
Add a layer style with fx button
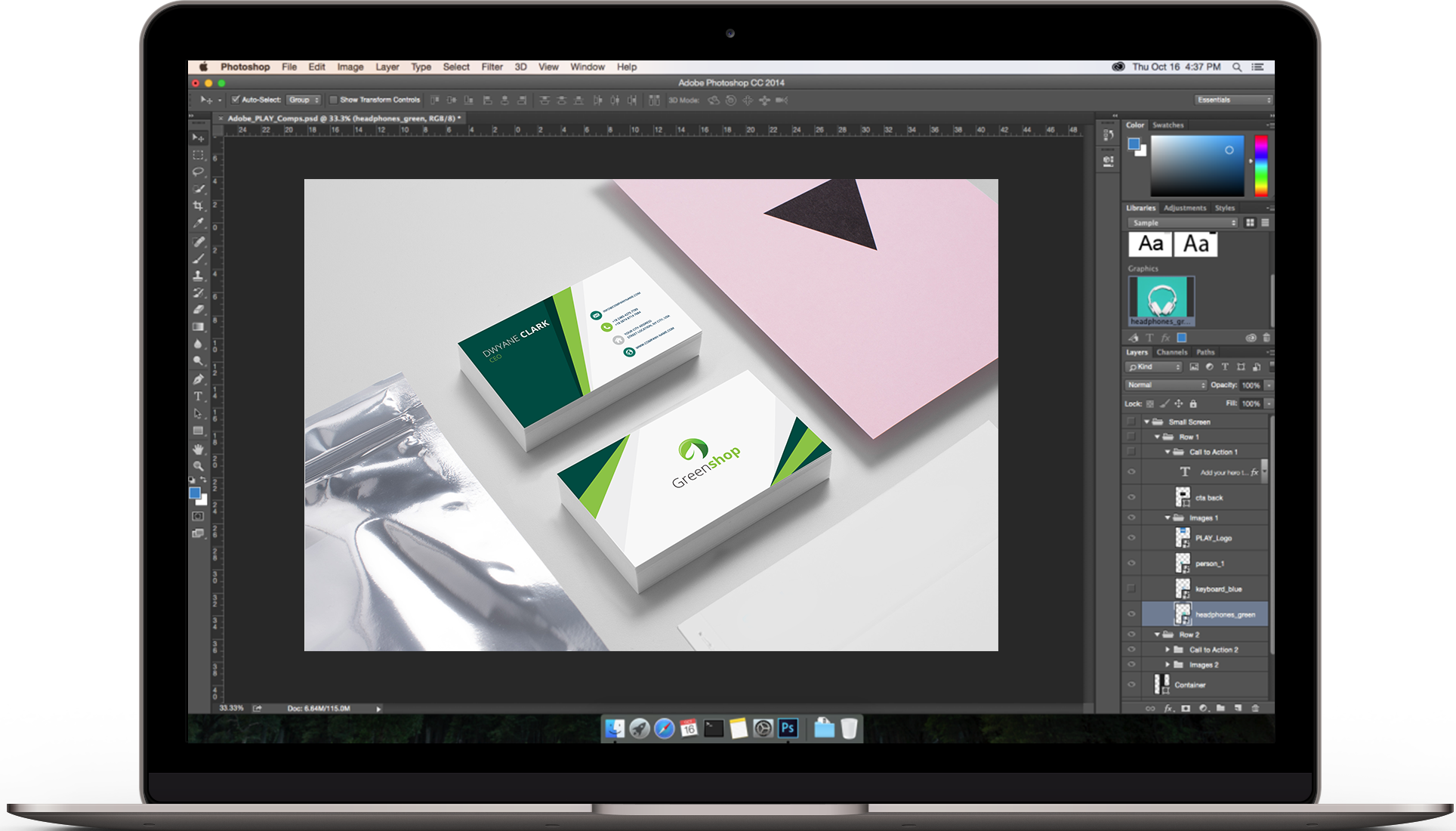tap(1168, 709)
